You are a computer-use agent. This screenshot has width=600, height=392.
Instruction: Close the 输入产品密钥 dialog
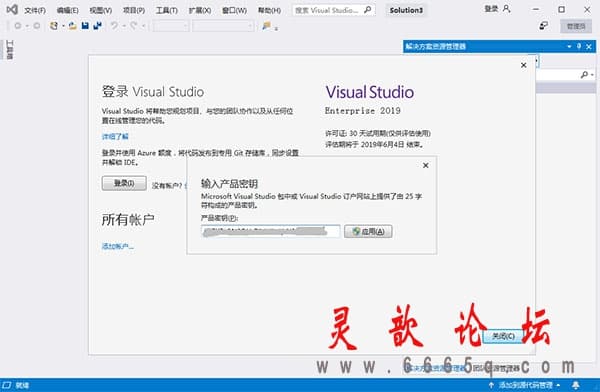[426, 165]
